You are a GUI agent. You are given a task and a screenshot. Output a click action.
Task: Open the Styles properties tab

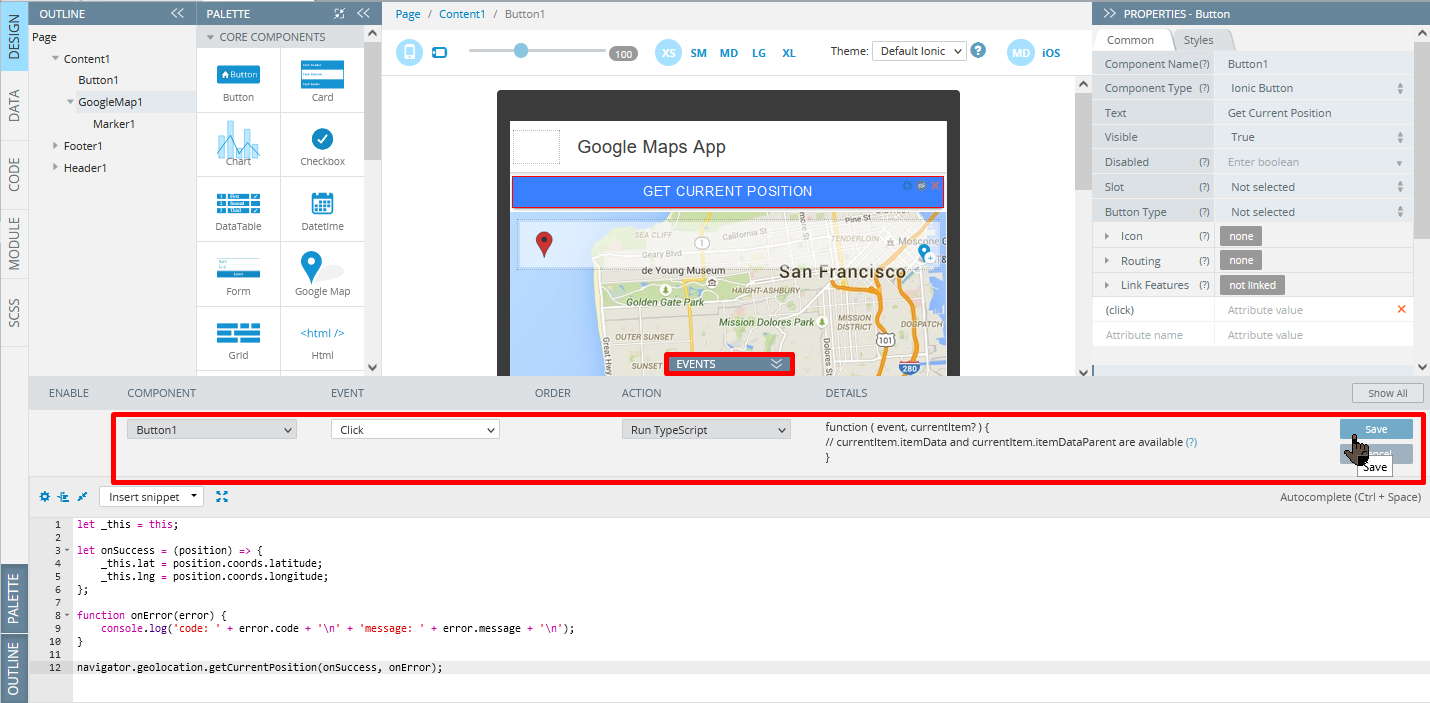click(x=1198, y=40)
